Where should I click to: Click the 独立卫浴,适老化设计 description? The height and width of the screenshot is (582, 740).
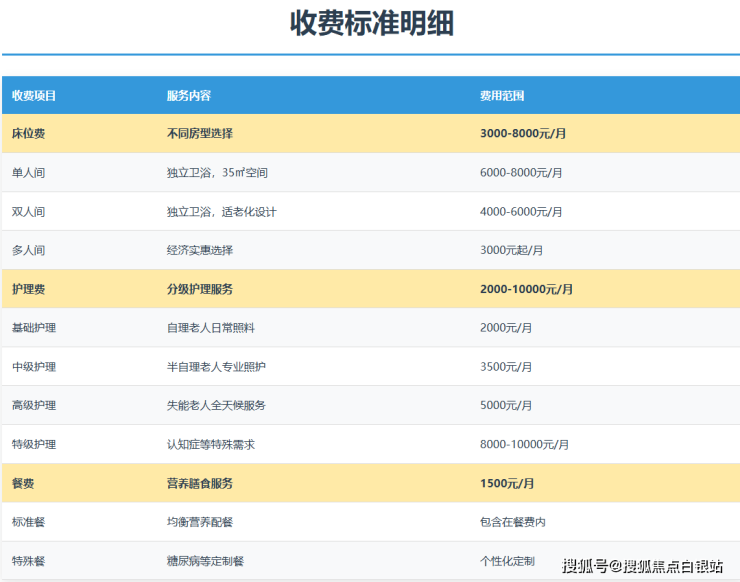tap(221, 211)
